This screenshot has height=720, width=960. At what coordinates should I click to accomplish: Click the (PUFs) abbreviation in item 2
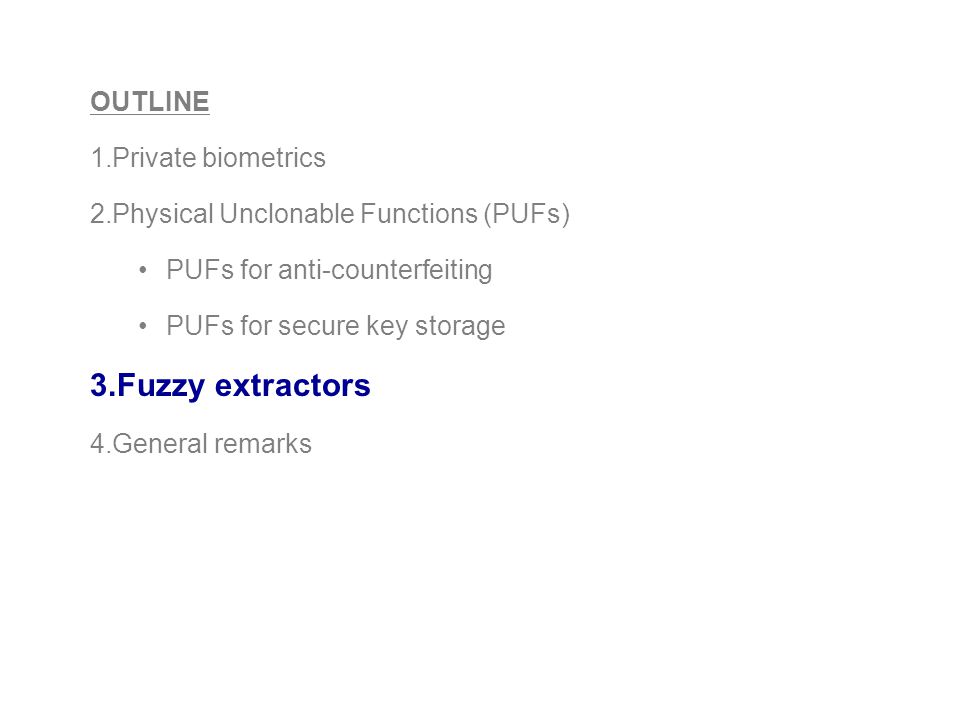point(527,214)
